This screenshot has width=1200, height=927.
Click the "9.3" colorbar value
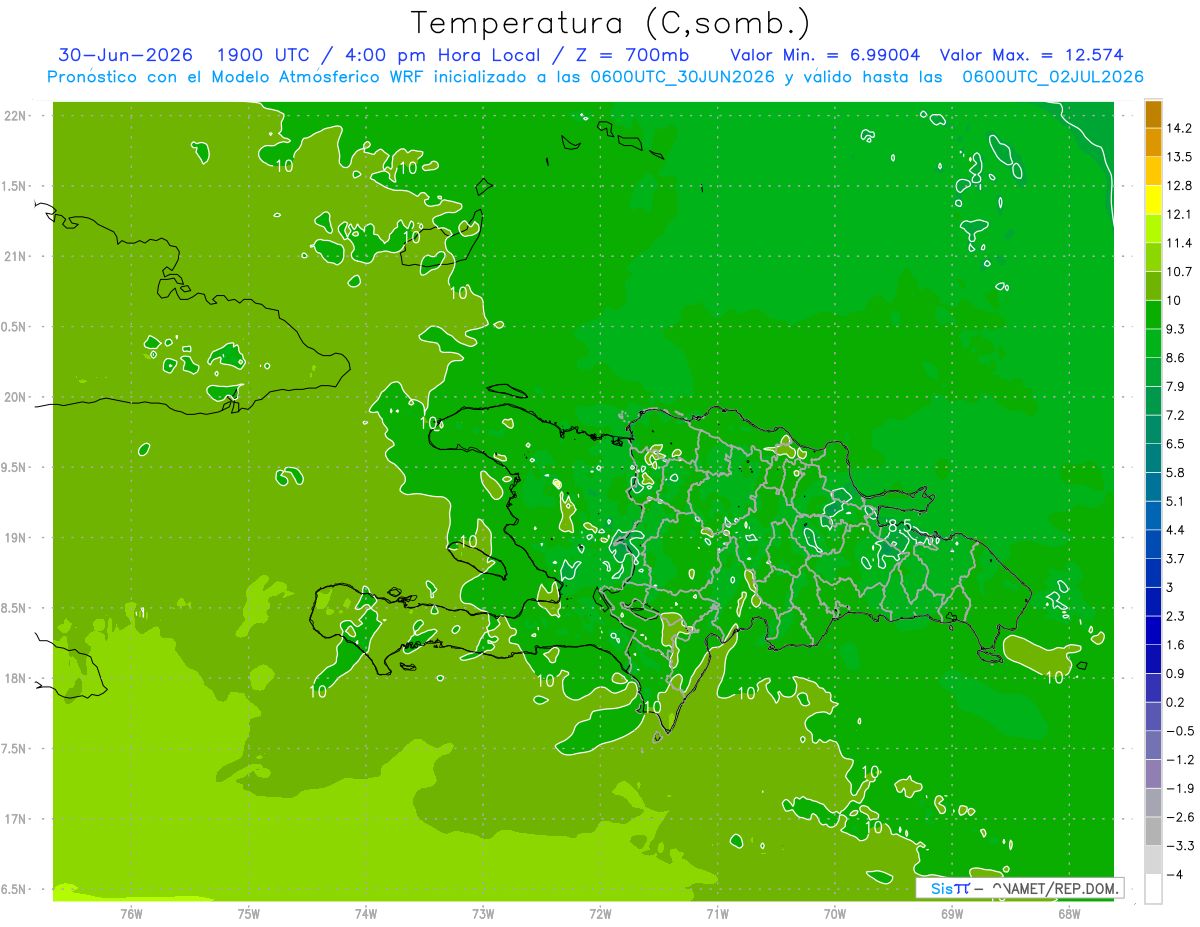1177,330
